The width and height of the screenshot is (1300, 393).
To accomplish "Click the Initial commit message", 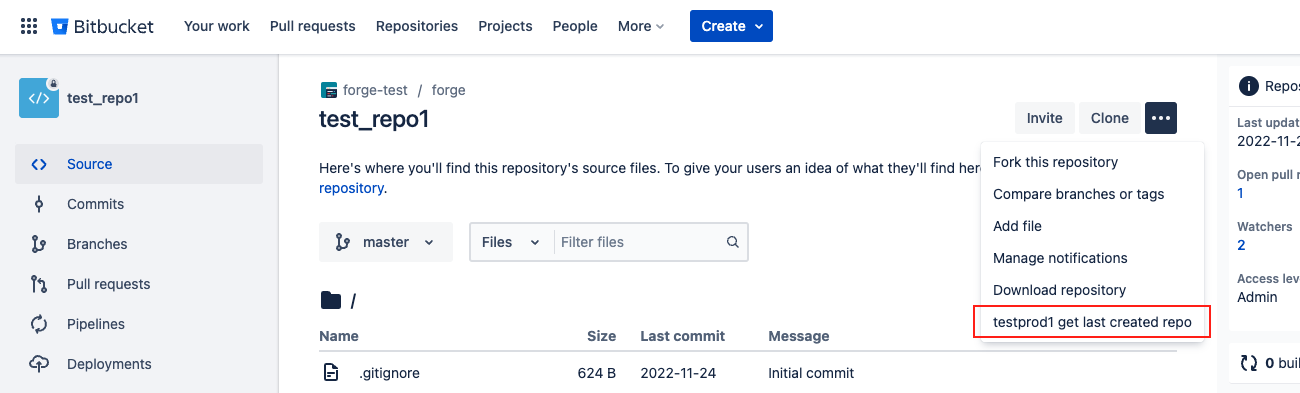I will [x=811, y=373].
